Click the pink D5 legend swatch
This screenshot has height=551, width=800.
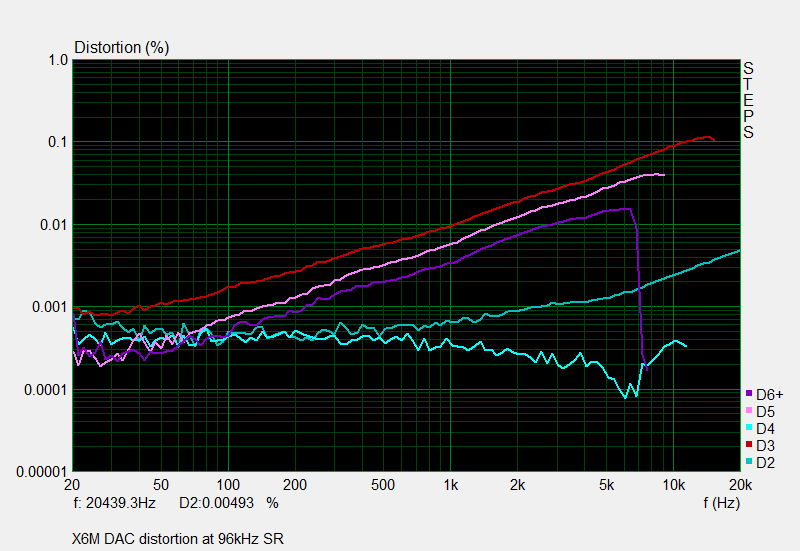(749, 410)
